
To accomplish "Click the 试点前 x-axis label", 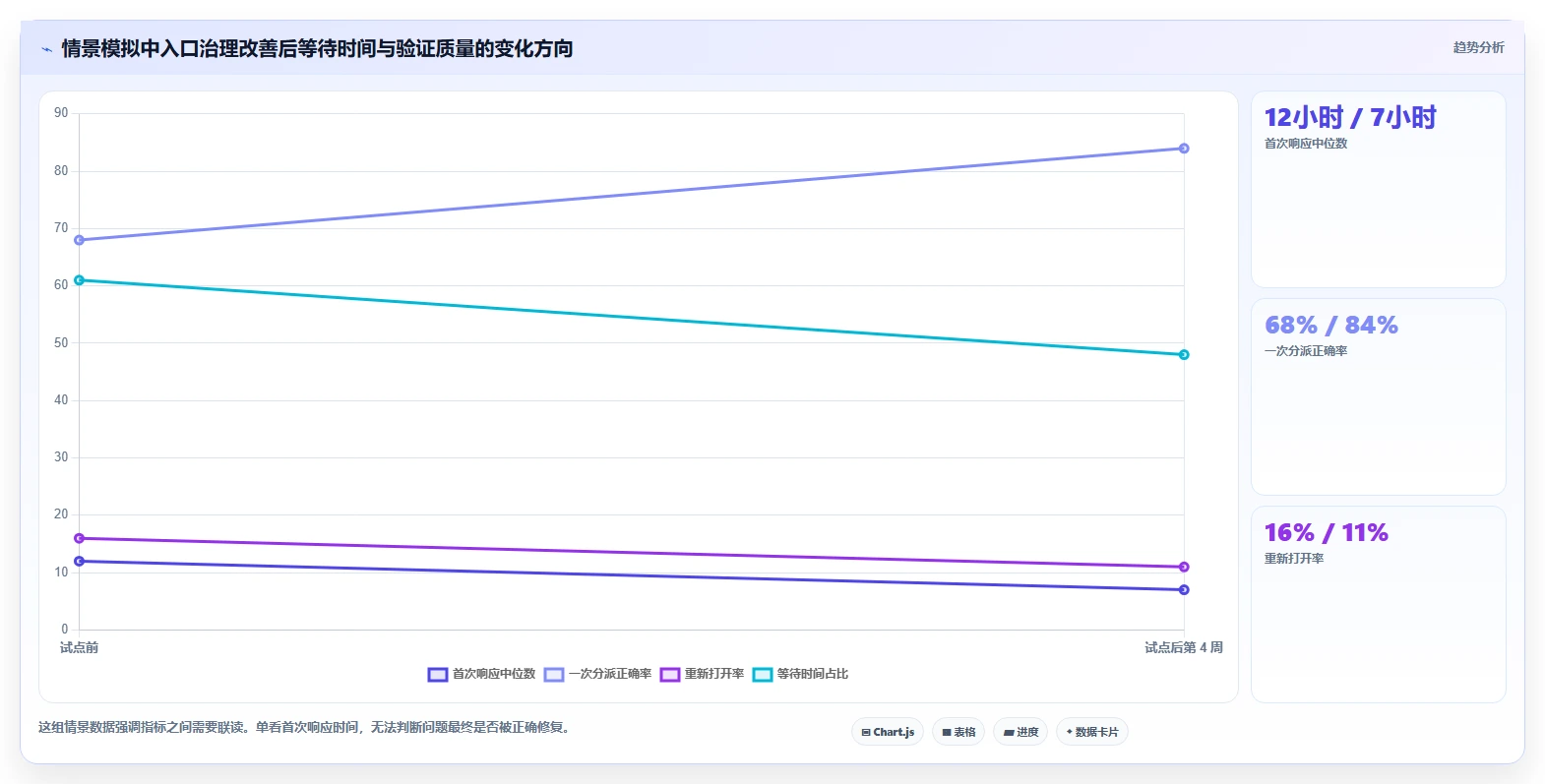I will pos(80,647).
